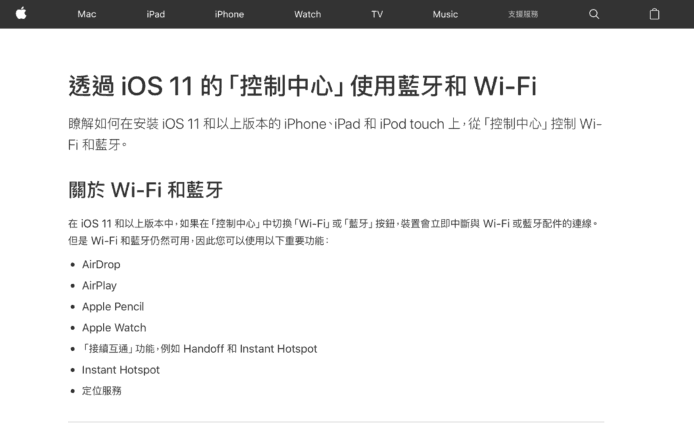Viewport: 694px width, 423px height.
Task: Open the Music navigation item
Action: 445,14
